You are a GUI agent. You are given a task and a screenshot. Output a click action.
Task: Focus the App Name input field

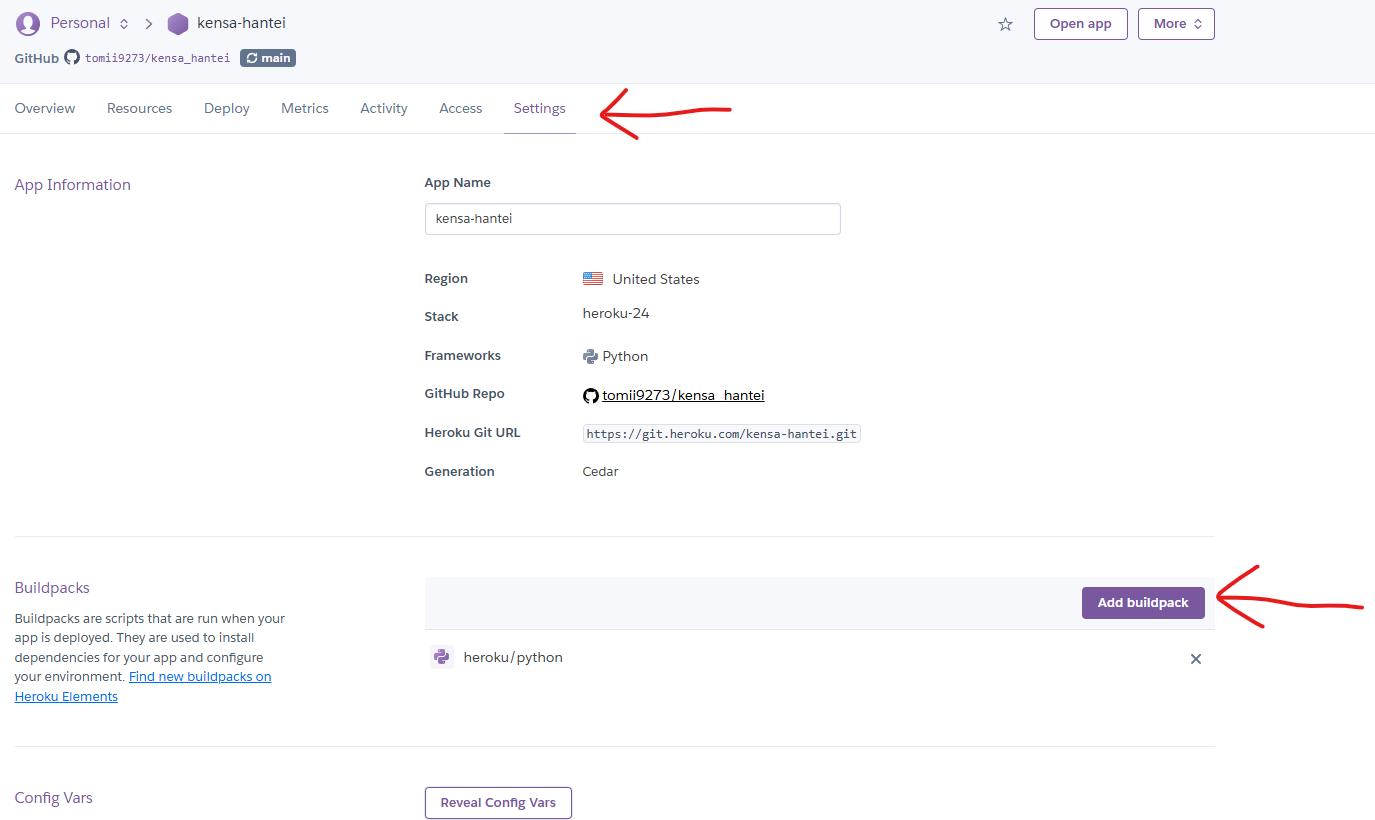(632, 219)
